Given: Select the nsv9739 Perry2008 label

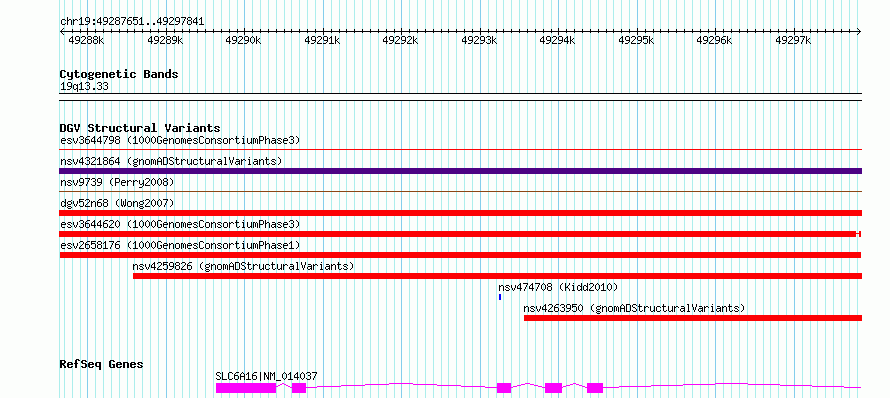Looking at the screenshot, I should coord(117,182).
